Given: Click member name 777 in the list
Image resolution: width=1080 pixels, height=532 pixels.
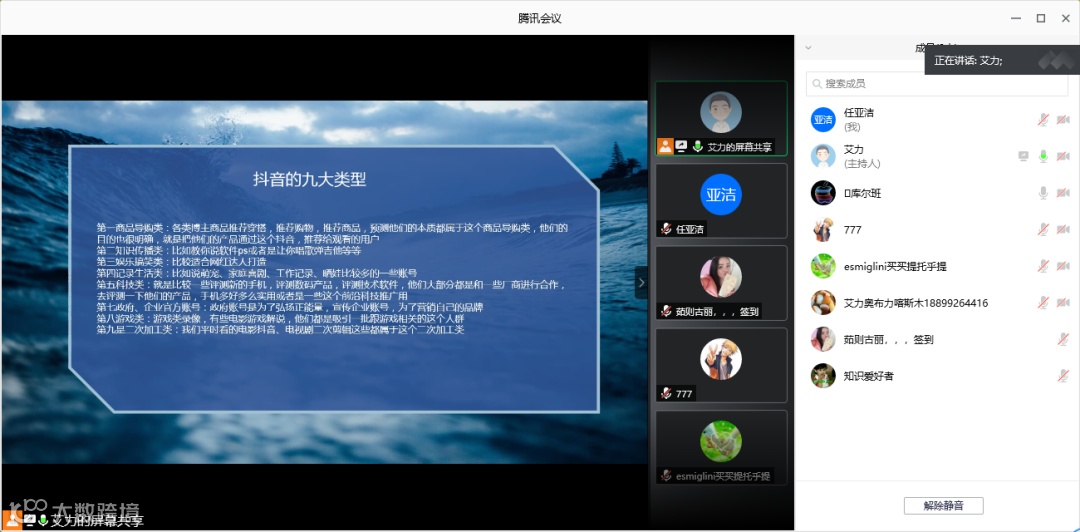Looking at the screenshot, I should (852, 230).
